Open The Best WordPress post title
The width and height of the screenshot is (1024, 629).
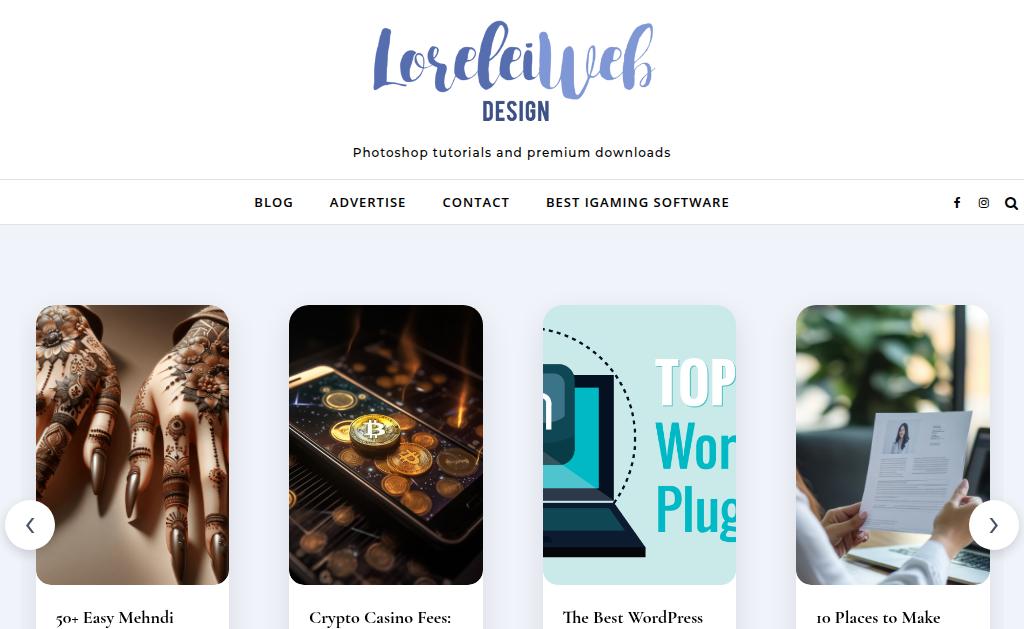point(633,618)
